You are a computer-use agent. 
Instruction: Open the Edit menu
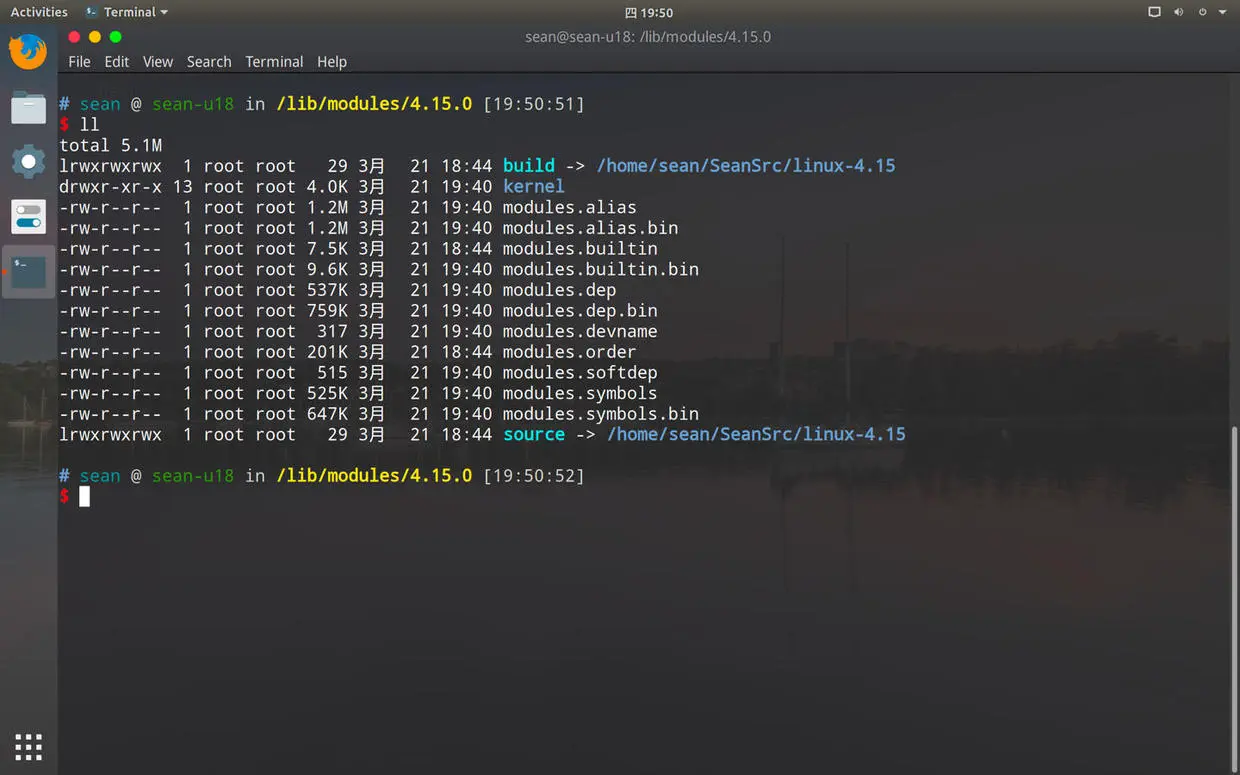click(117, 61)
